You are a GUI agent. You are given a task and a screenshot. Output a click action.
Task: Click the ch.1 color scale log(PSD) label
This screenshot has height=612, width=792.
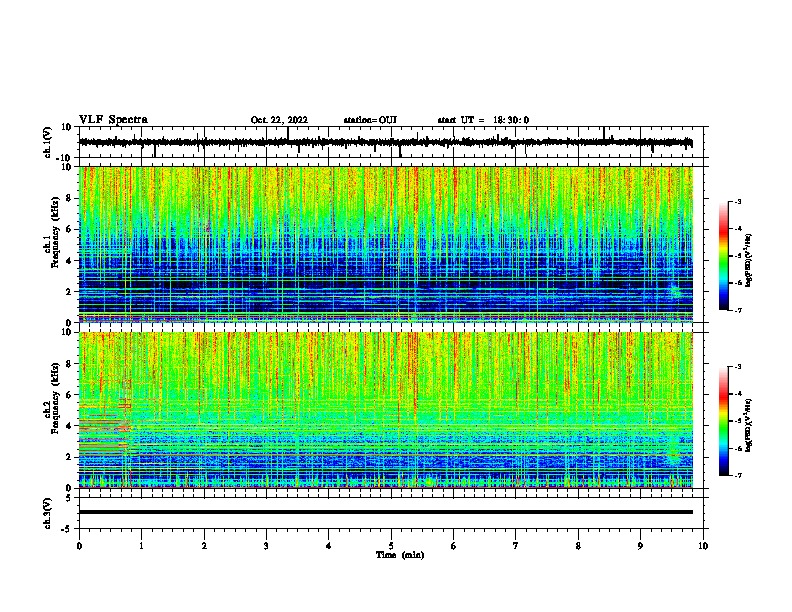click(x=749, y=260)
